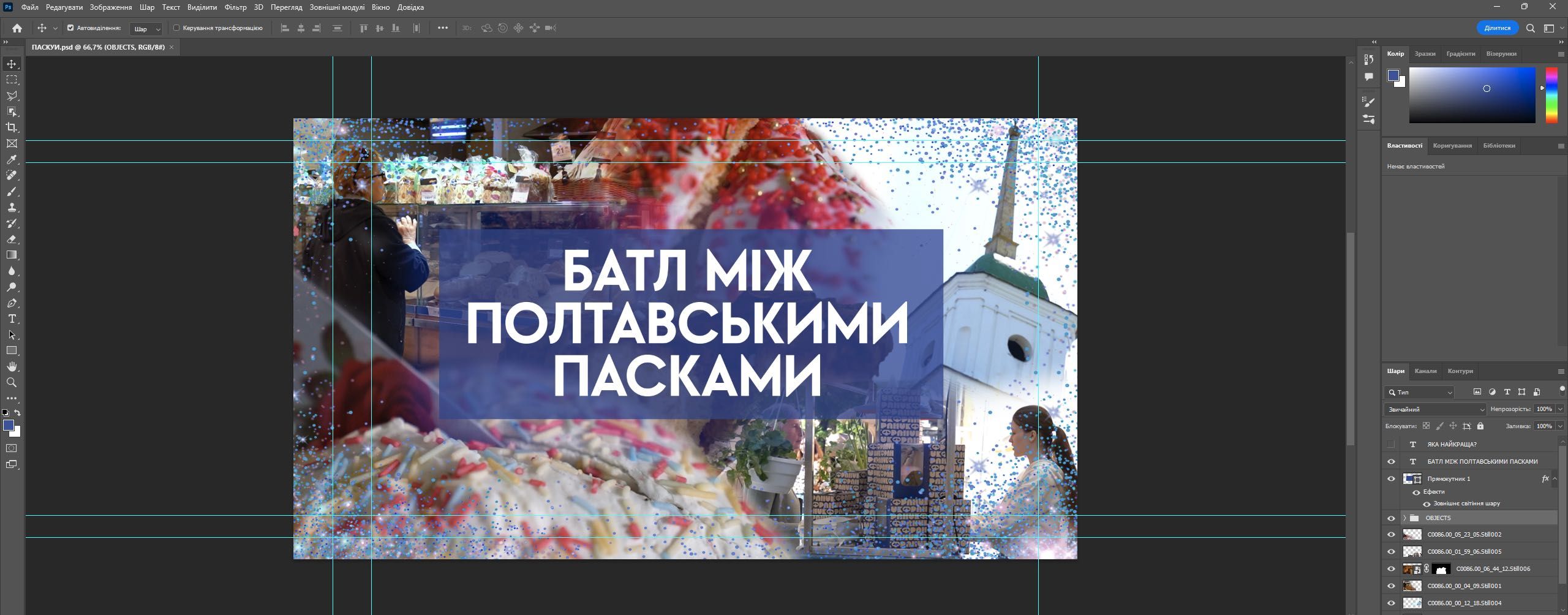Open the layer filter Тип dropdown
The width and height of the screenshot is (1568, 615).
(1419, 392)
